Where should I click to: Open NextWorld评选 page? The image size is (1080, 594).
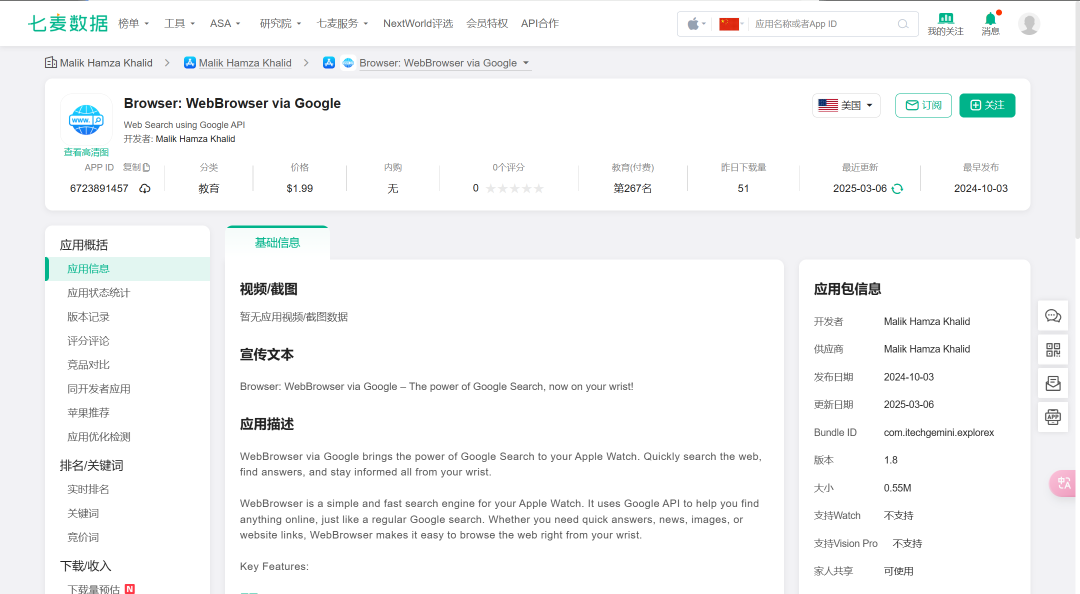point(418,23)
